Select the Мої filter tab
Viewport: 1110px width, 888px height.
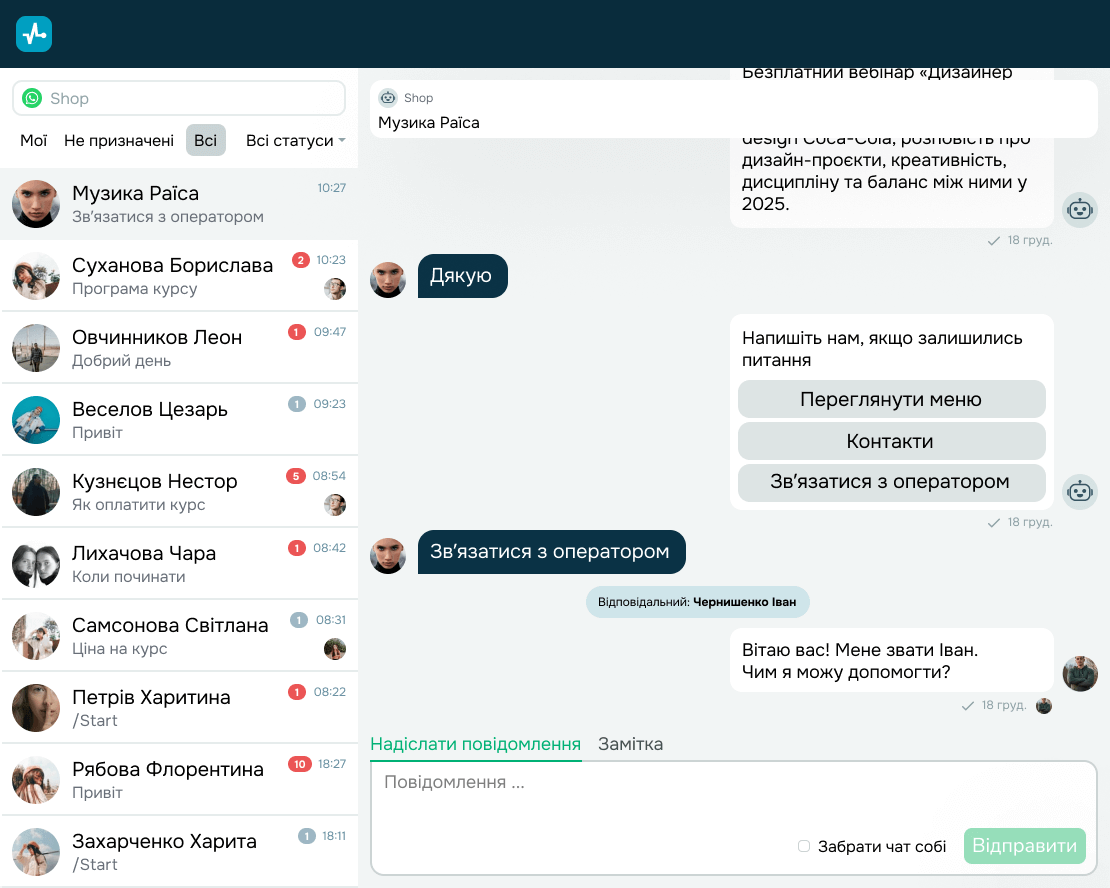click(x=33, y=140)
